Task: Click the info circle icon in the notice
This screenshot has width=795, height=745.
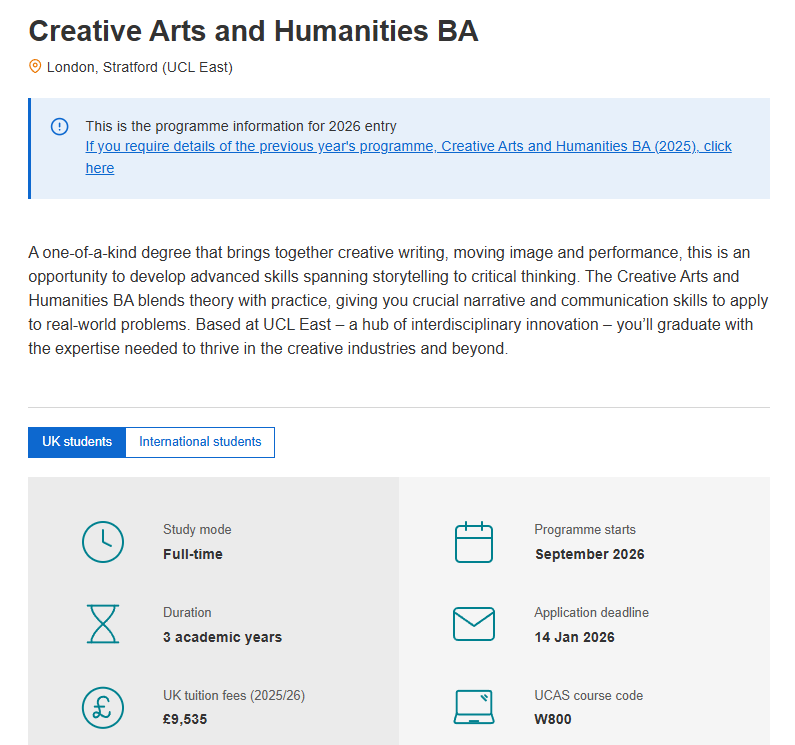Action: click(x=59, y=126)
